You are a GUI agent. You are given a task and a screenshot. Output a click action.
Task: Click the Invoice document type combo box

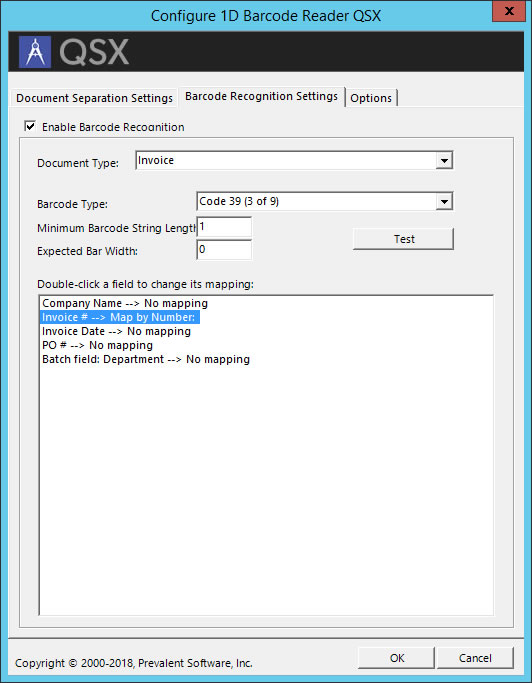[x=294, y=161]
